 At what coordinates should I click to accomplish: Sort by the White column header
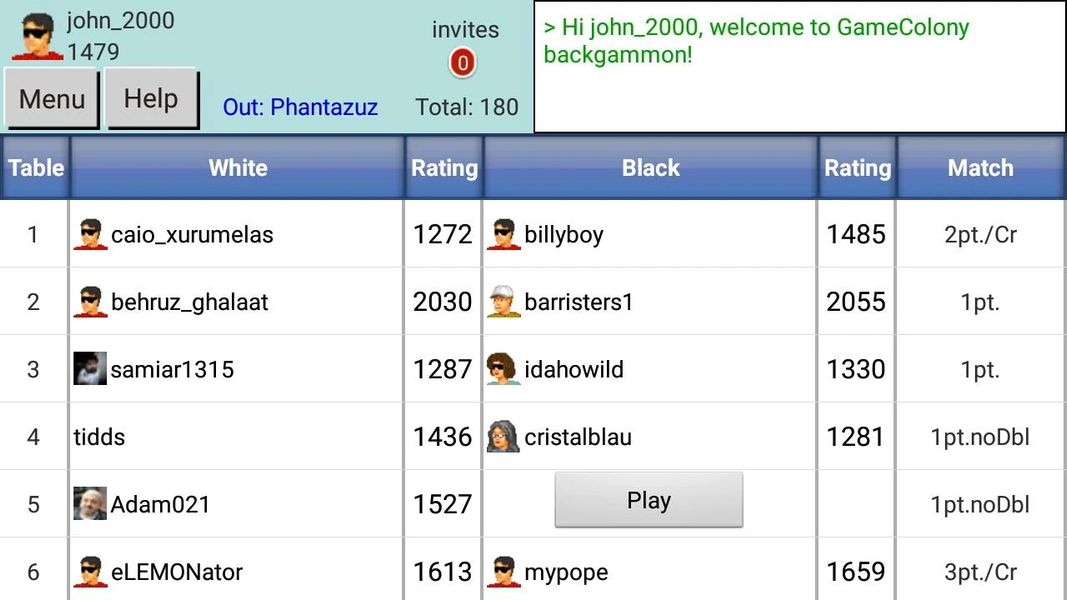point(237,167)
